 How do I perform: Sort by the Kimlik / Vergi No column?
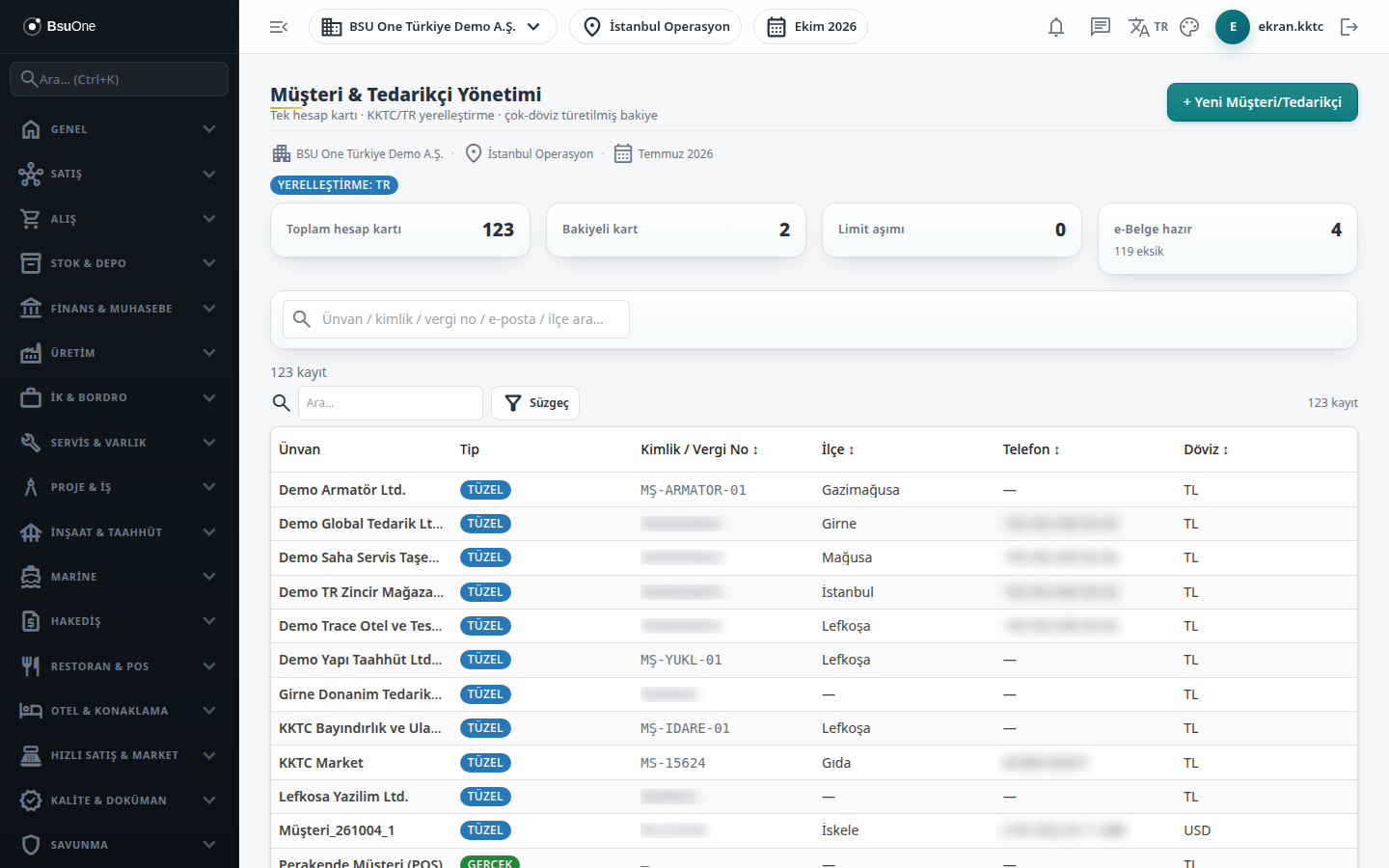tap(699, 449)
